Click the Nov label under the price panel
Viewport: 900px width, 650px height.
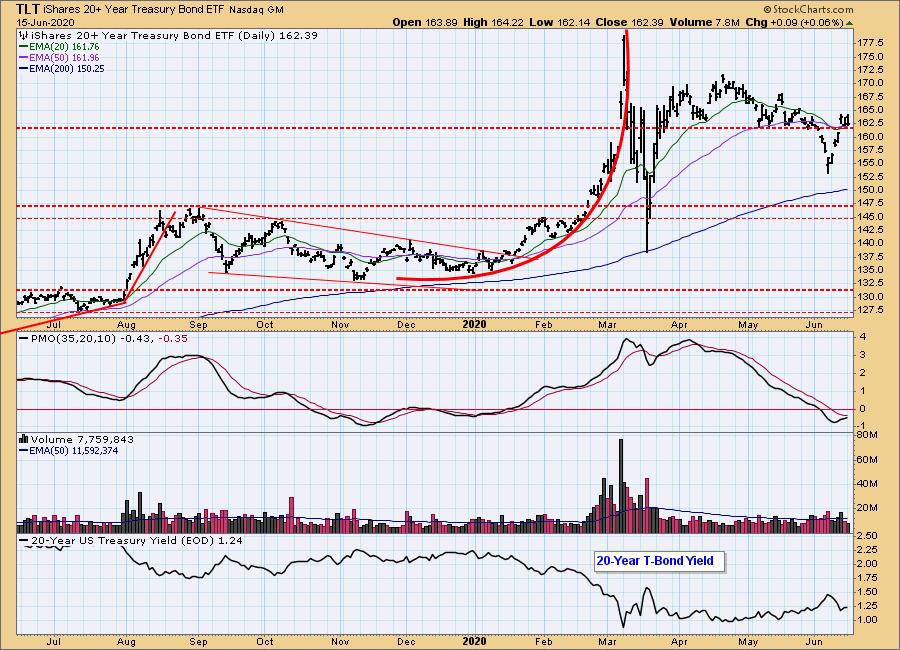[x=340, y=325]
